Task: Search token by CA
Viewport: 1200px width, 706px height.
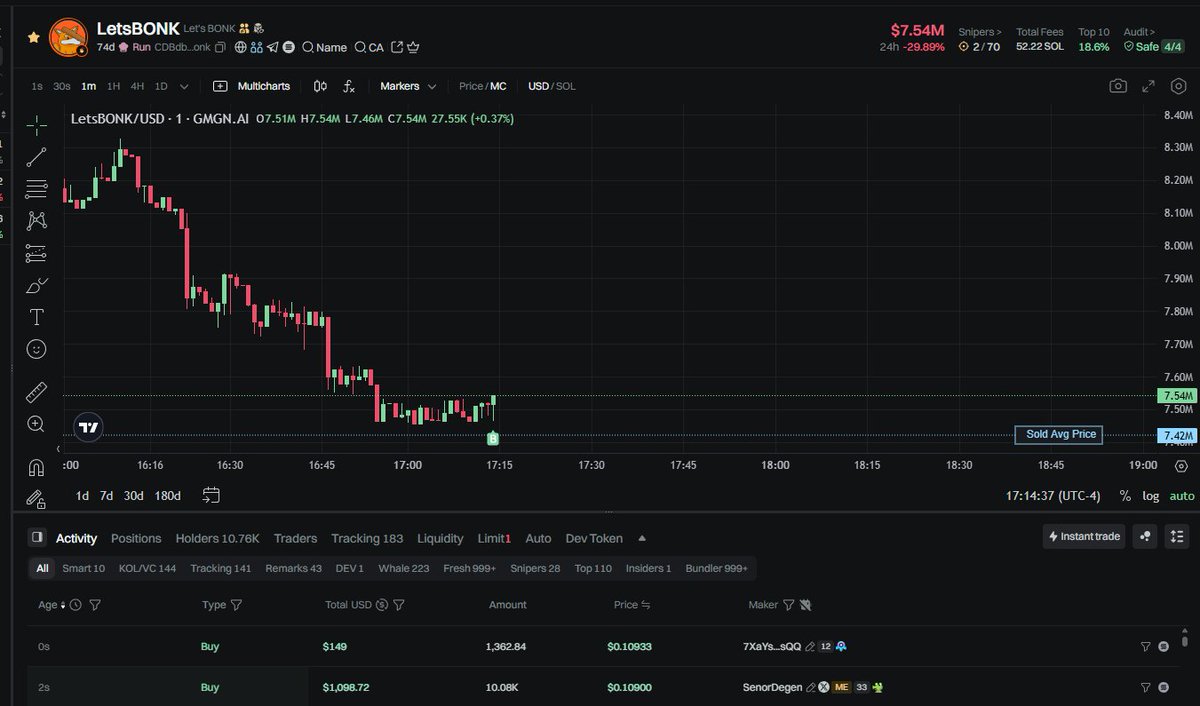Action: click(x=369, y=47)
